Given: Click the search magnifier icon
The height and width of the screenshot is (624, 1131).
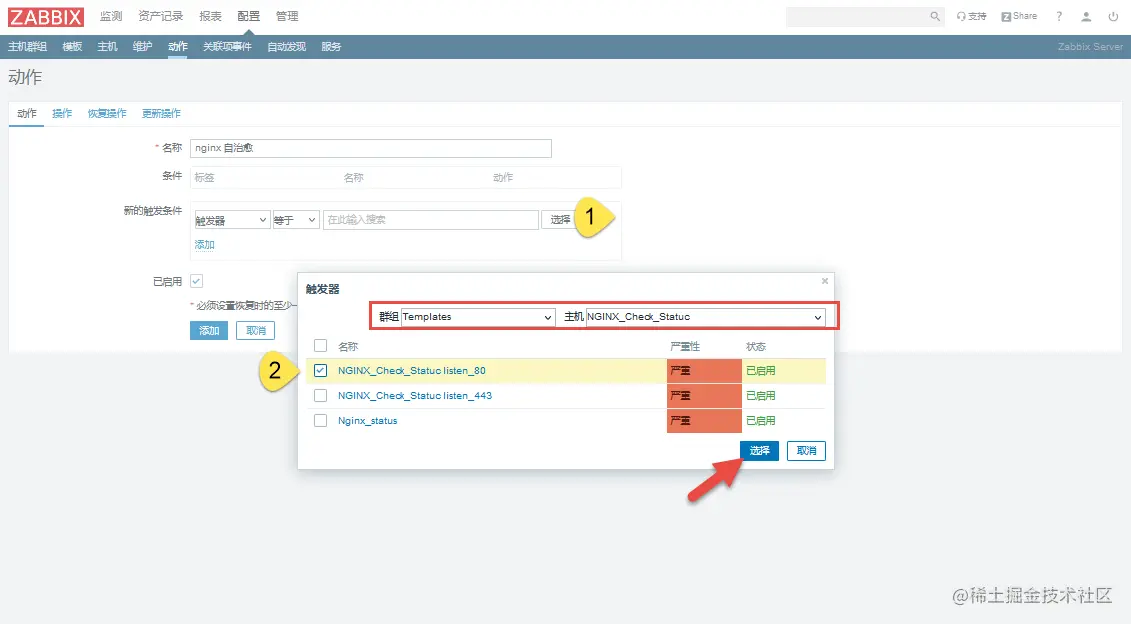Looking at the screenshot, I should [x=935, y=16].
